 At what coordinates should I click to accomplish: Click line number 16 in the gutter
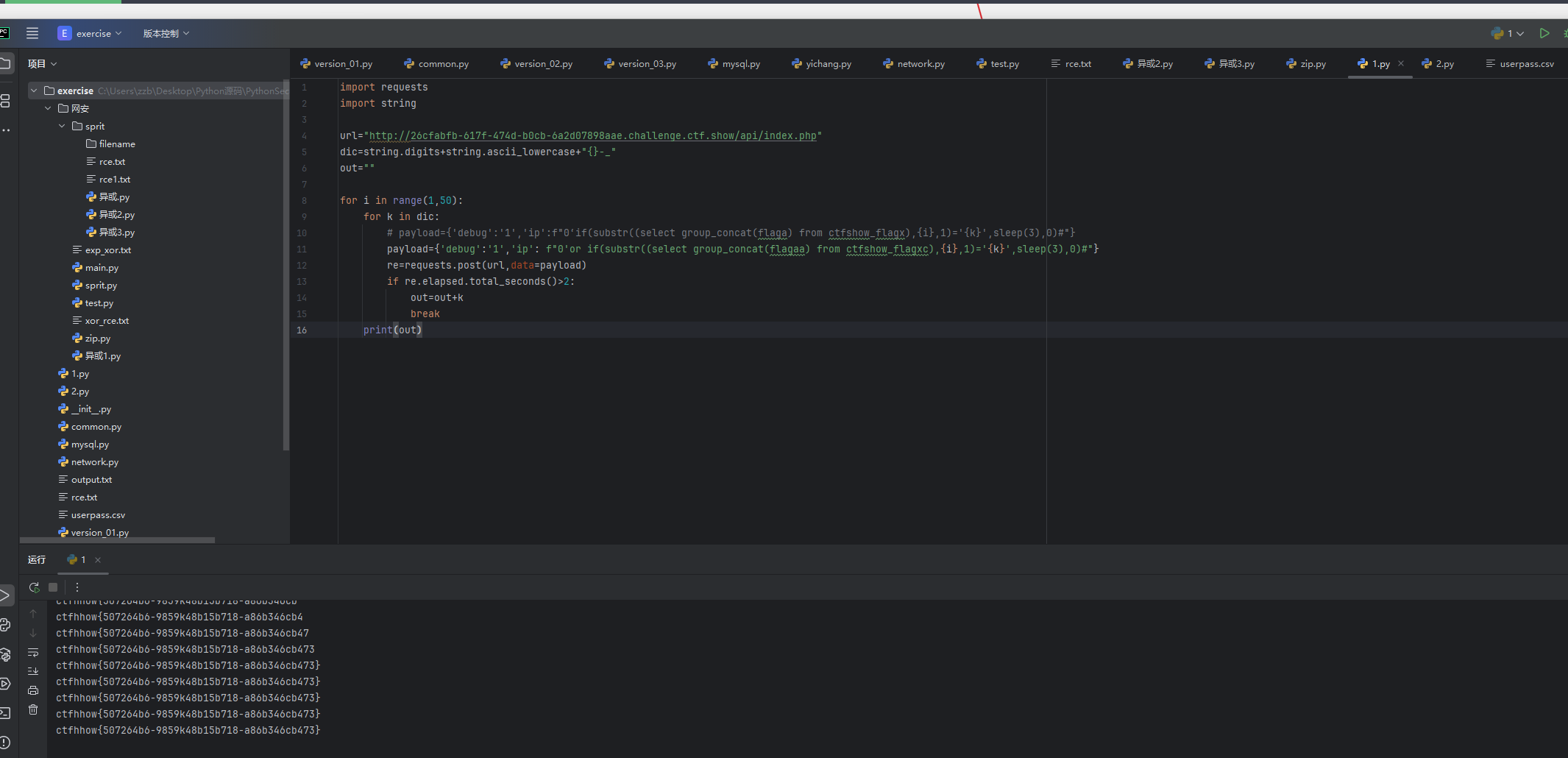[302, 330]
